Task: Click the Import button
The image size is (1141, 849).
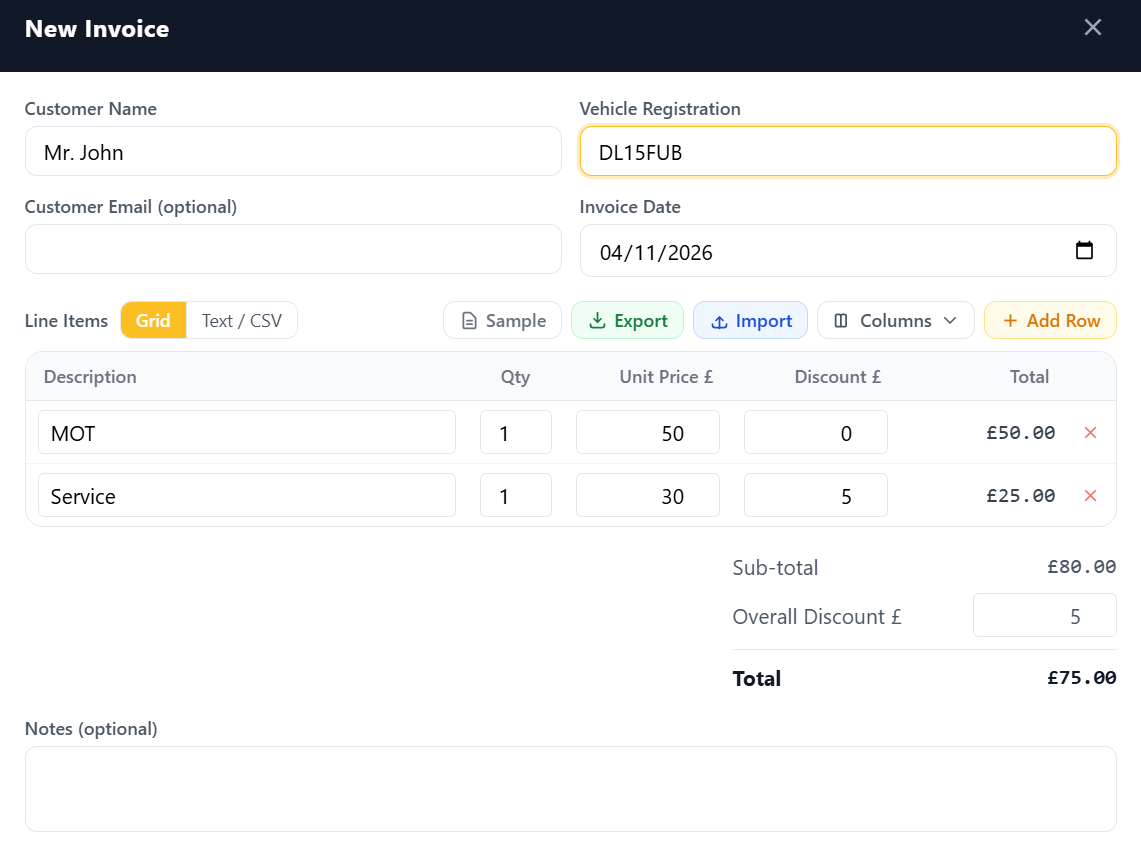Action: [750, 321]
